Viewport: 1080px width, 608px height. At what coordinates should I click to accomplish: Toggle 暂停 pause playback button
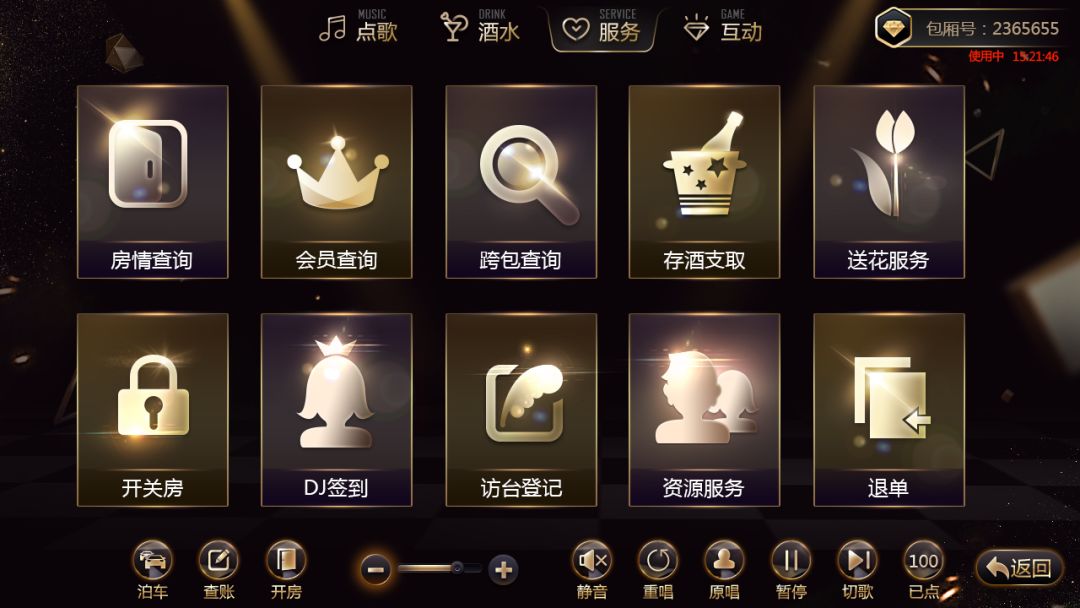click(x=791, y=569)
